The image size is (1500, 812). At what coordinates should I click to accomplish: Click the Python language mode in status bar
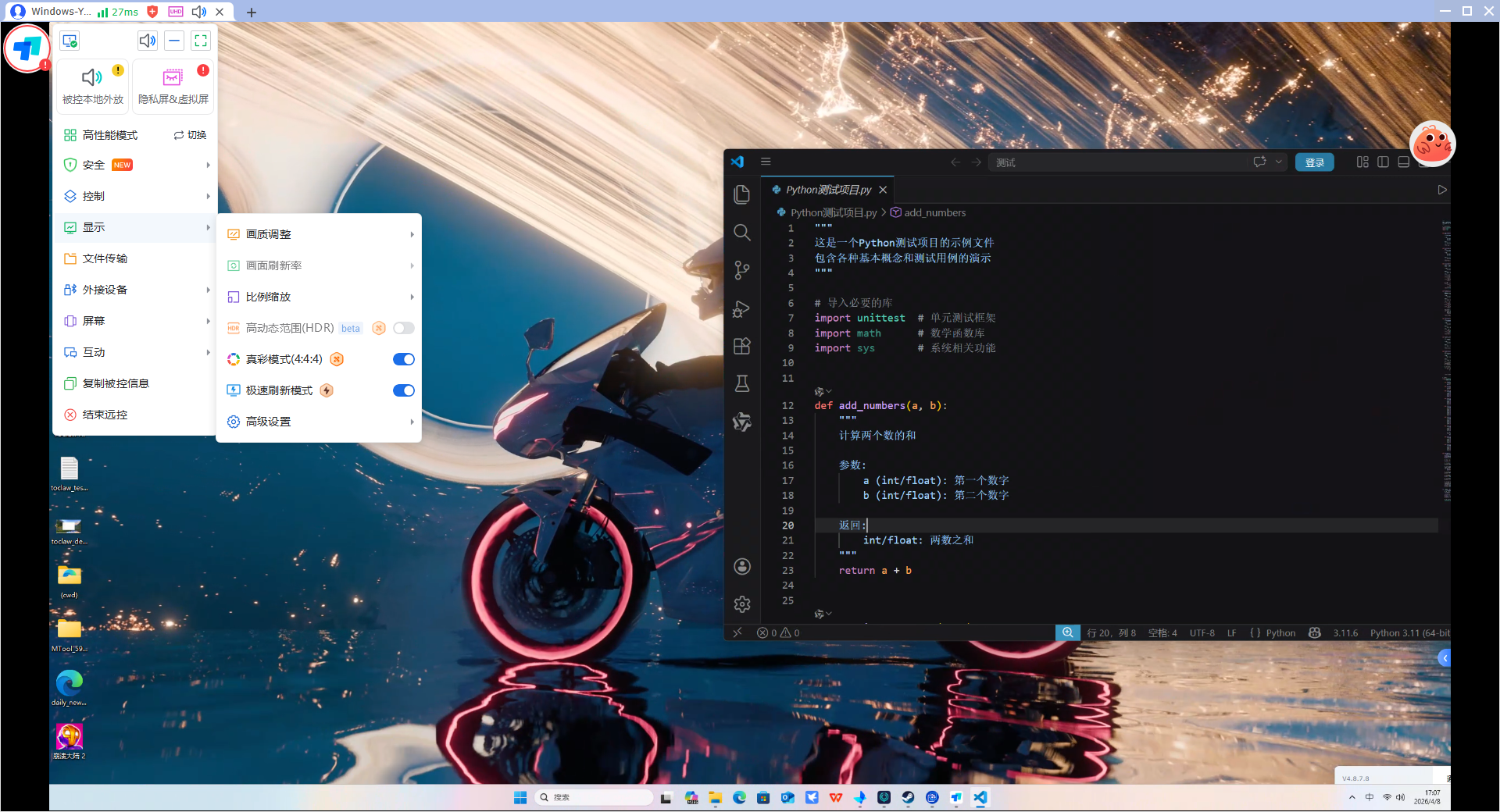tap(1280, 632)
